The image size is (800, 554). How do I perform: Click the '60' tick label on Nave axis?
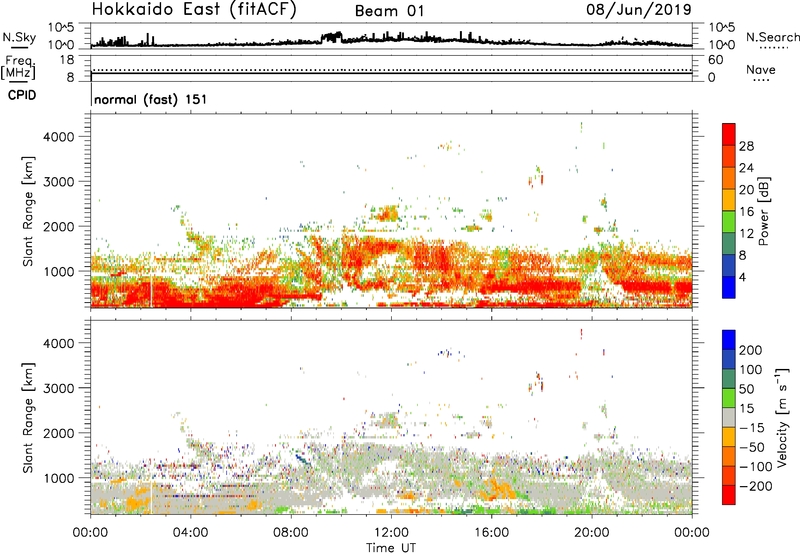pyautogui.click(x=715, y=60)
